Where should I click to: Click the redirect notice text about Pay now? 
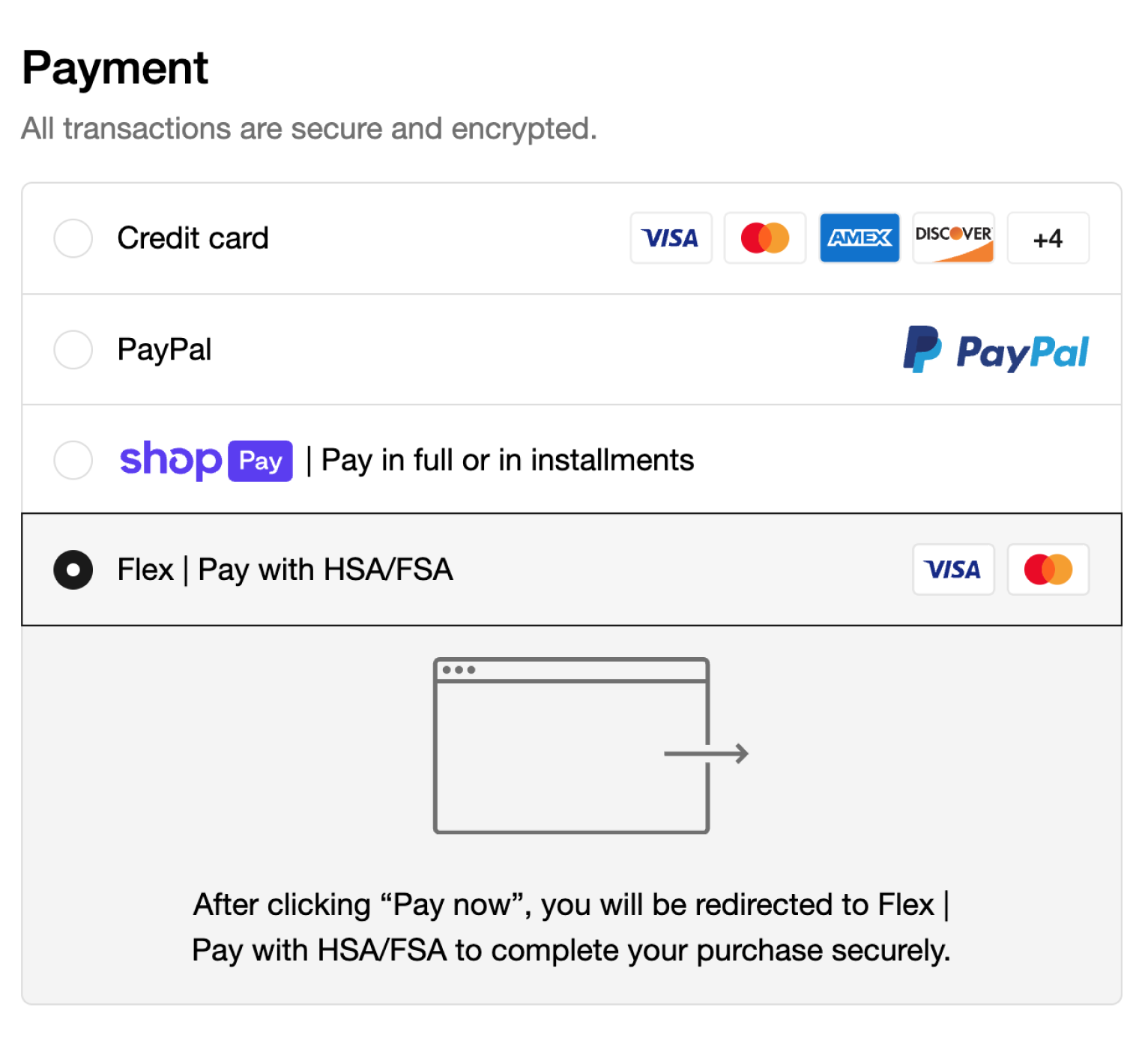coord(571,928)
